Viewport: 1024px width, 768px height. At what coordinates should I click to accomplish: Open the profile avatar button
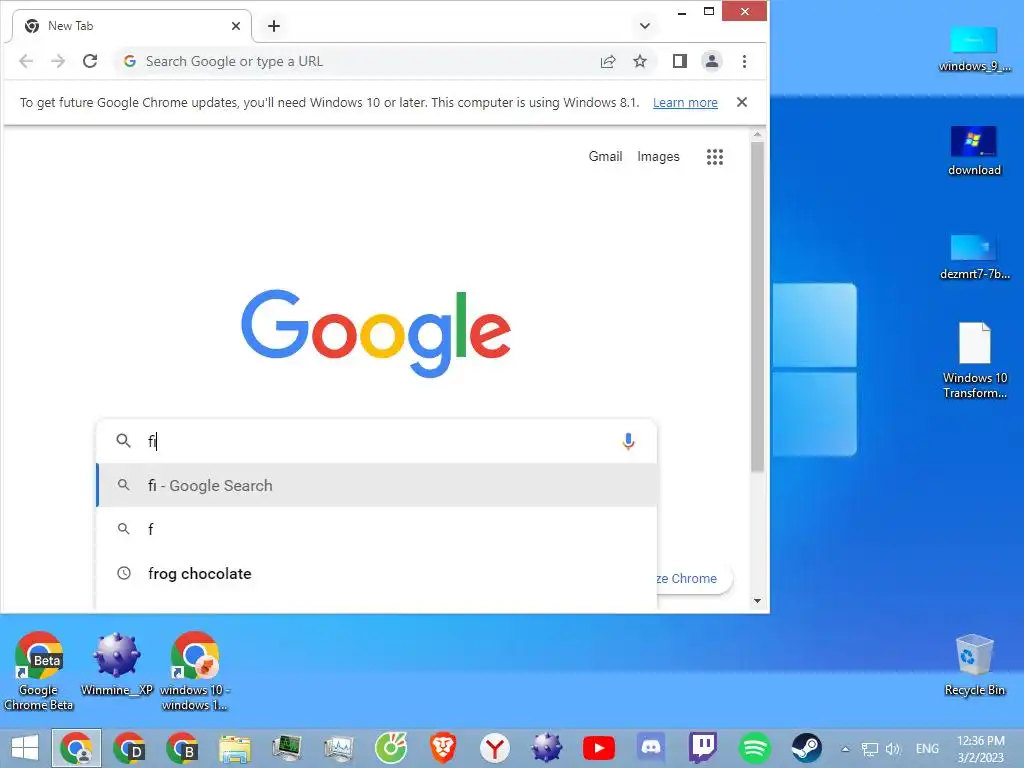pos(712,61)
